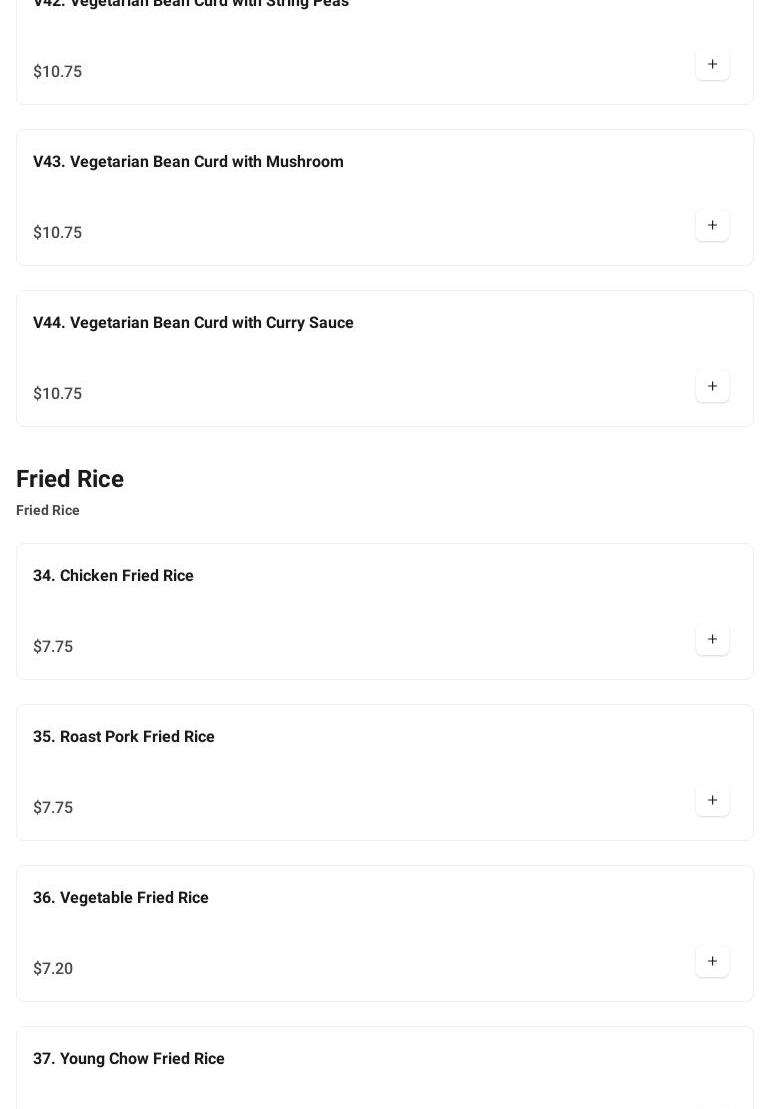This screenshot has height=1109, width=770.
Task: Add 36. Vegetable Fried Rice to order
Action: tap(712, 962)
